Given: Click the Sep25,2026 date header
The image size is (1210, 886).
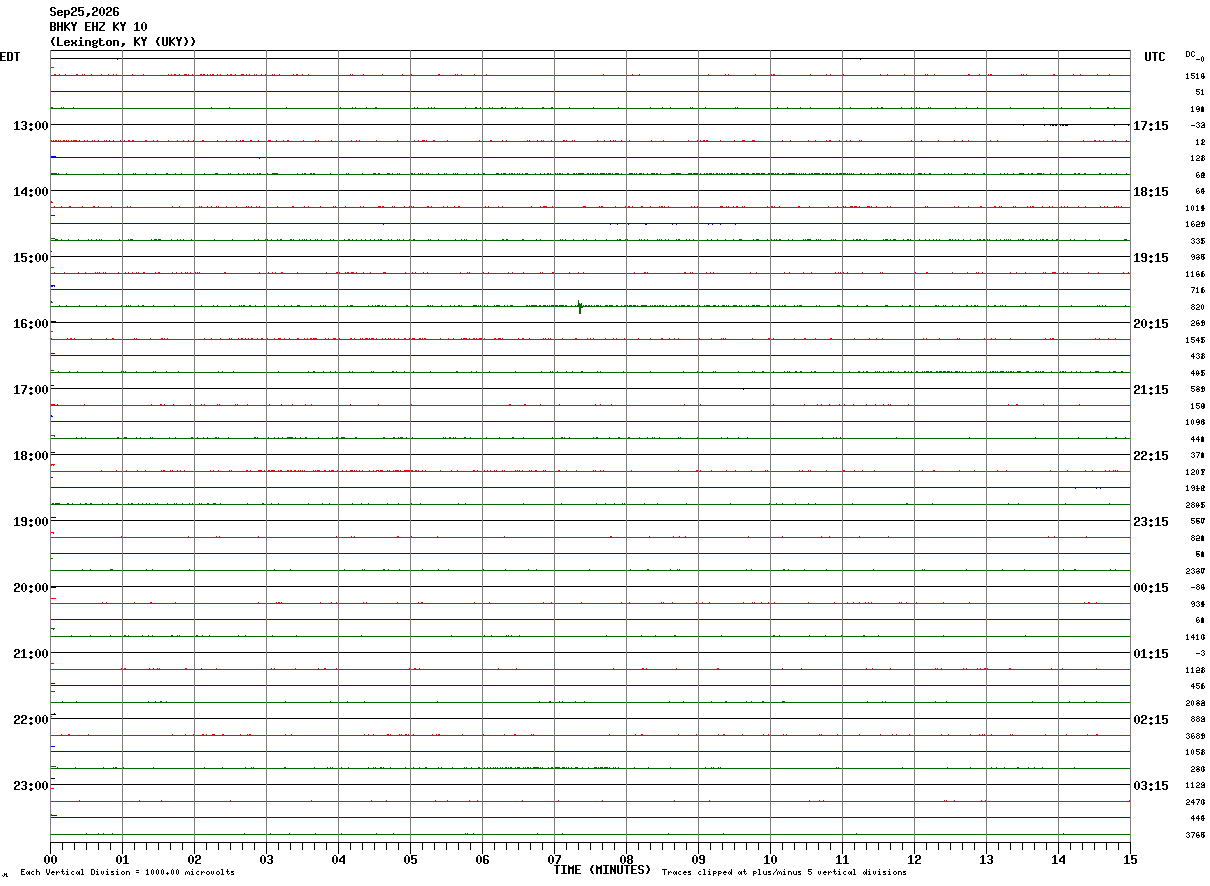Looking at the screenshot, I should point(84,12).
